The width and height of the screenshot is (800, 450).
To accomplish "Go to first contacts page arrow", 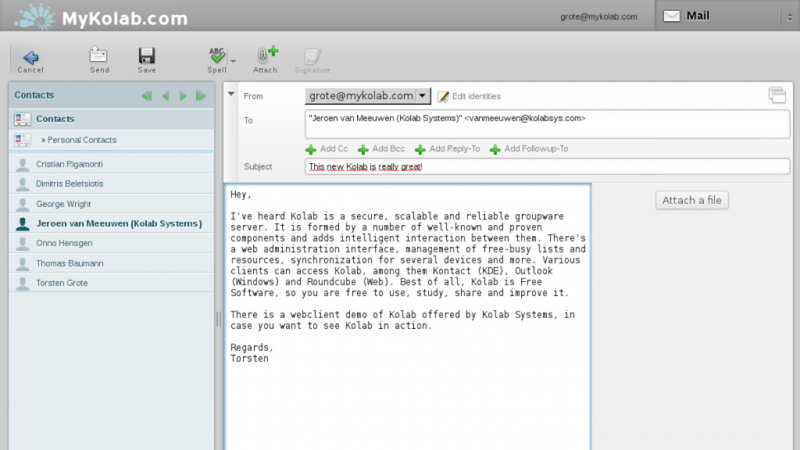I will [147, 96].
